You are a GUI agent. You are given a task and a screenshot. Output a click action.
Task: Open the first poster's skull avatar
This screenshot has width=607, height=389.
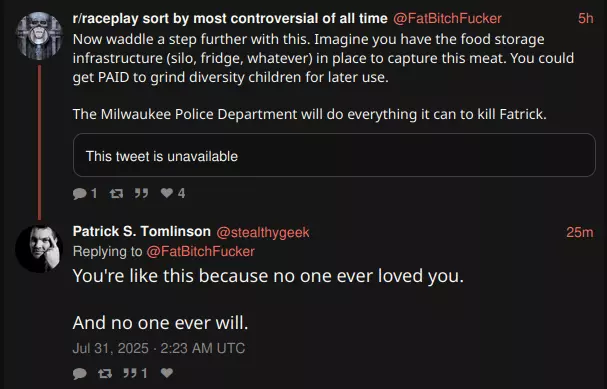pos(39,36)
